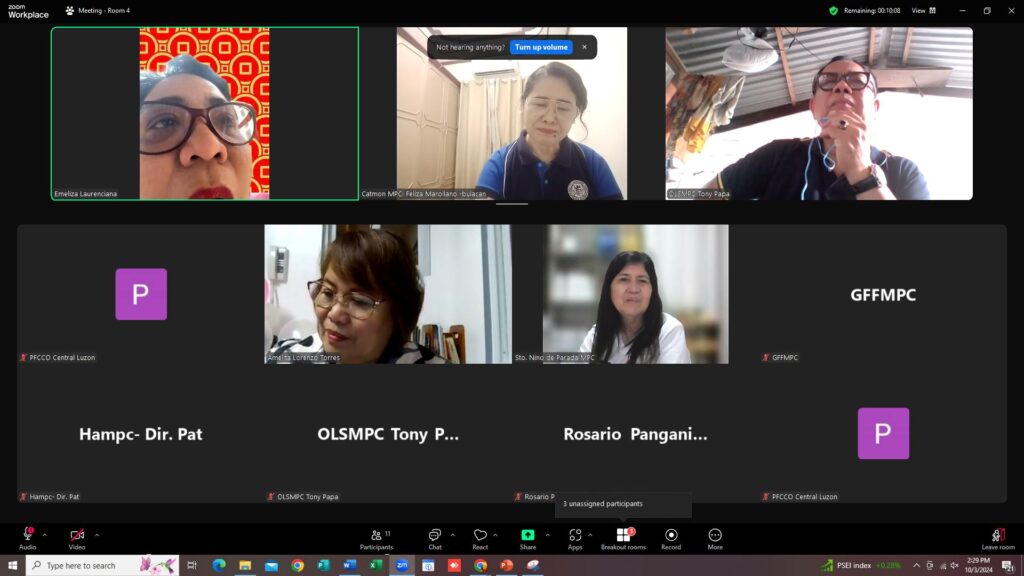The height and width of the screenshot is (576, 1024).
Task: Expand video options arrow beside Video
Action: point(97,535)
